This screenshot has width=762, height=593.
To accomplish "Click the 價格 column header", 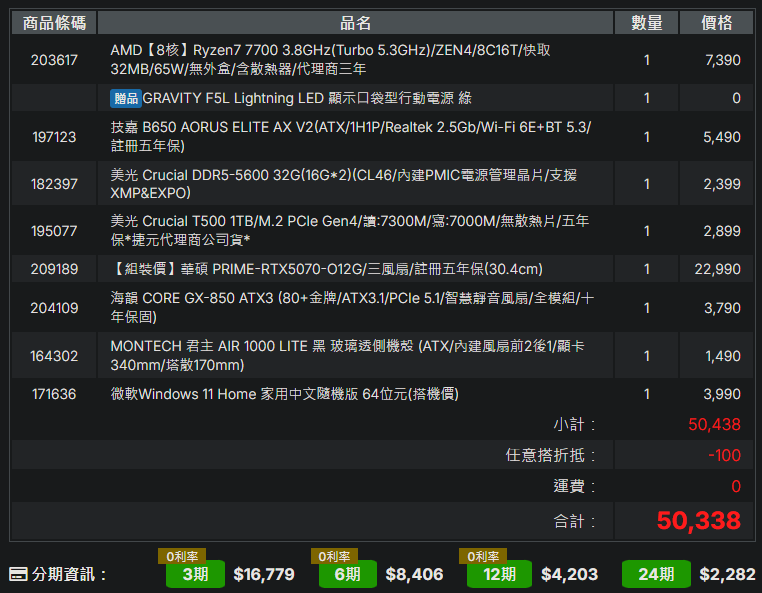I will pyautogui.click(x=716, y=22).
